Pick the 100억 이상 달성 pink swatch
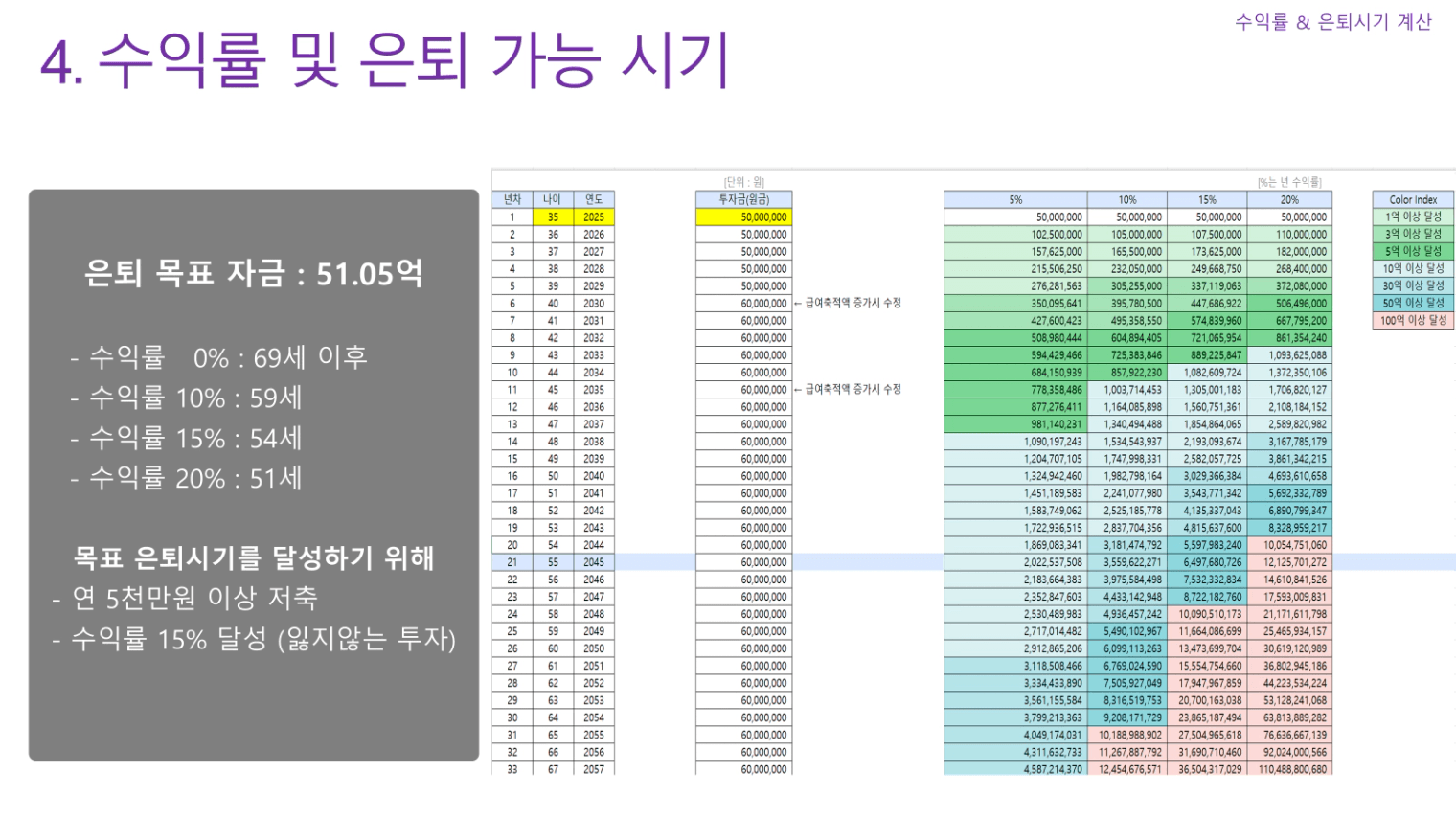The height and width of the screenshot is (819, 1456). click(x=1413, y=321)
